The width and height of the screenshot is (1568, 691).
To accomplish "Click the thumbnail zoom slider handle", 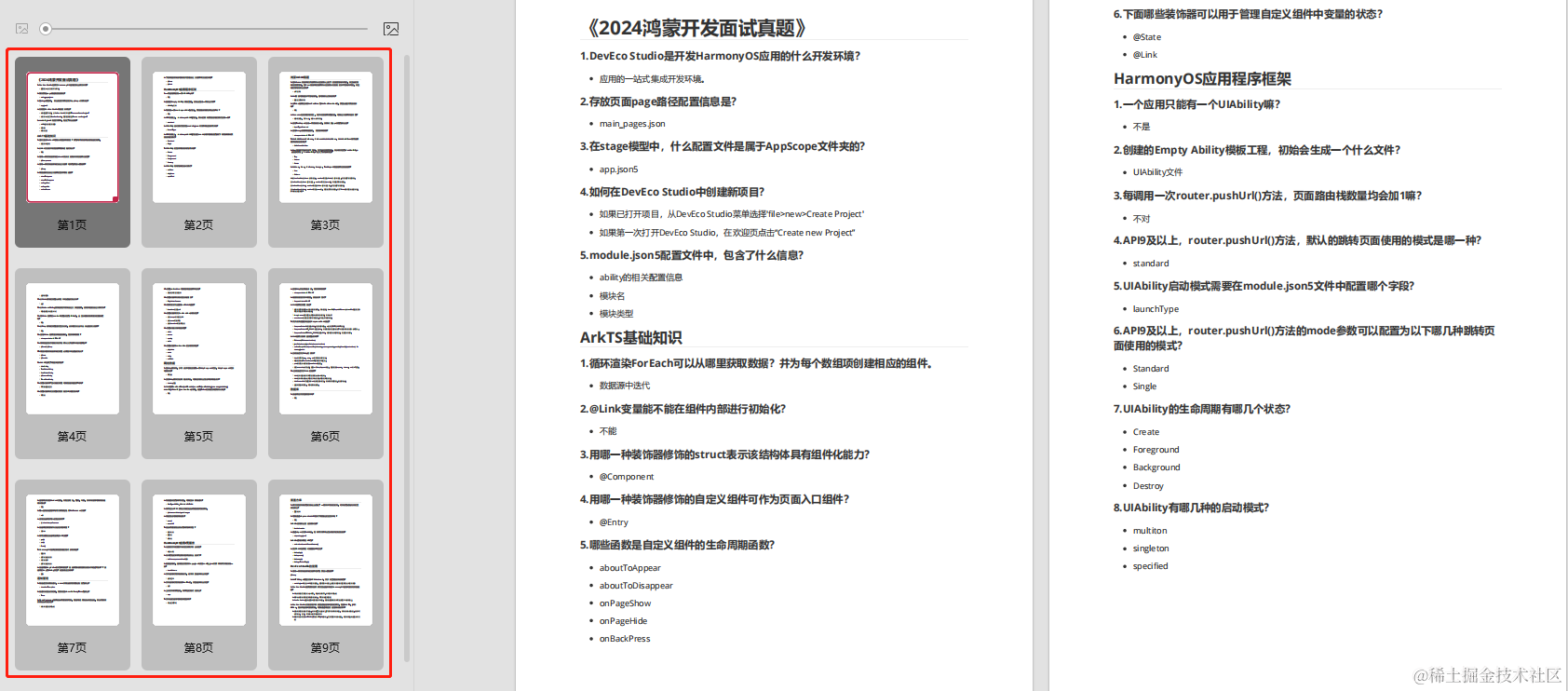I will 46,29.
